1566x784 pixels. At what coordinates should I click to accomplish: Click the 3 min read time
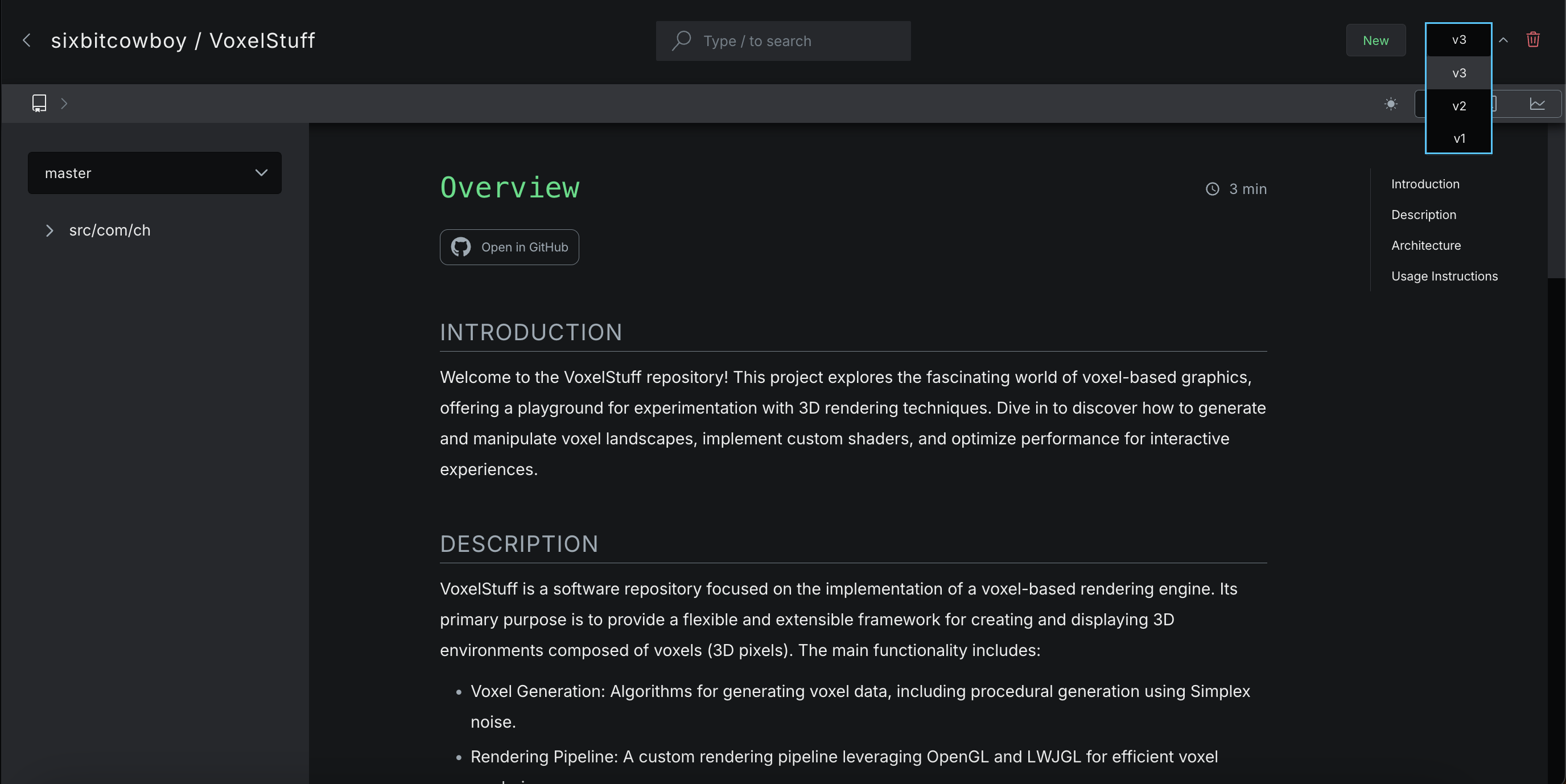(x=1247, y=189)
